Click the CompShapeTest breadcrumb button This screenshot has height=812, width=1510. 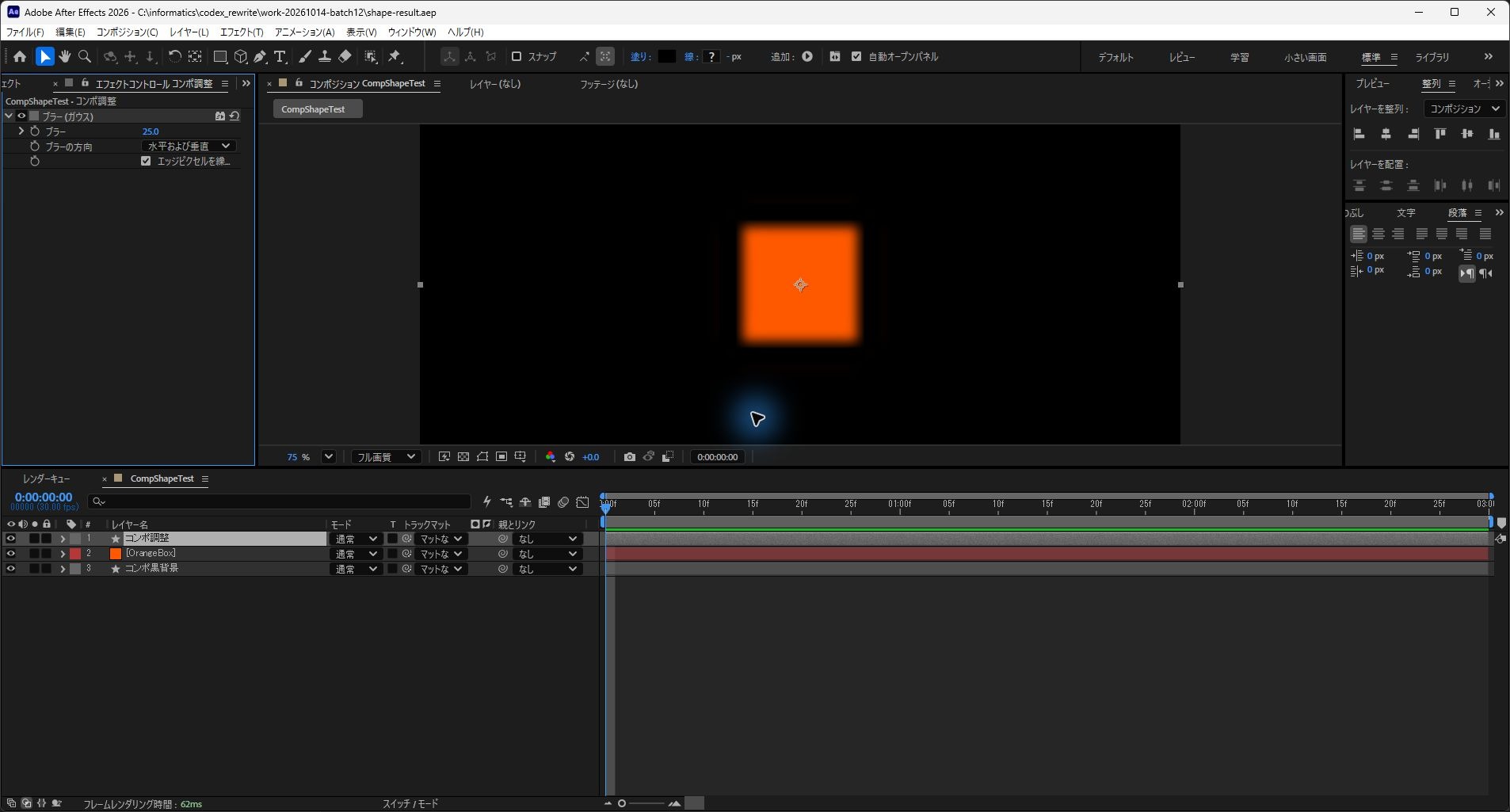tap(318, 109)
